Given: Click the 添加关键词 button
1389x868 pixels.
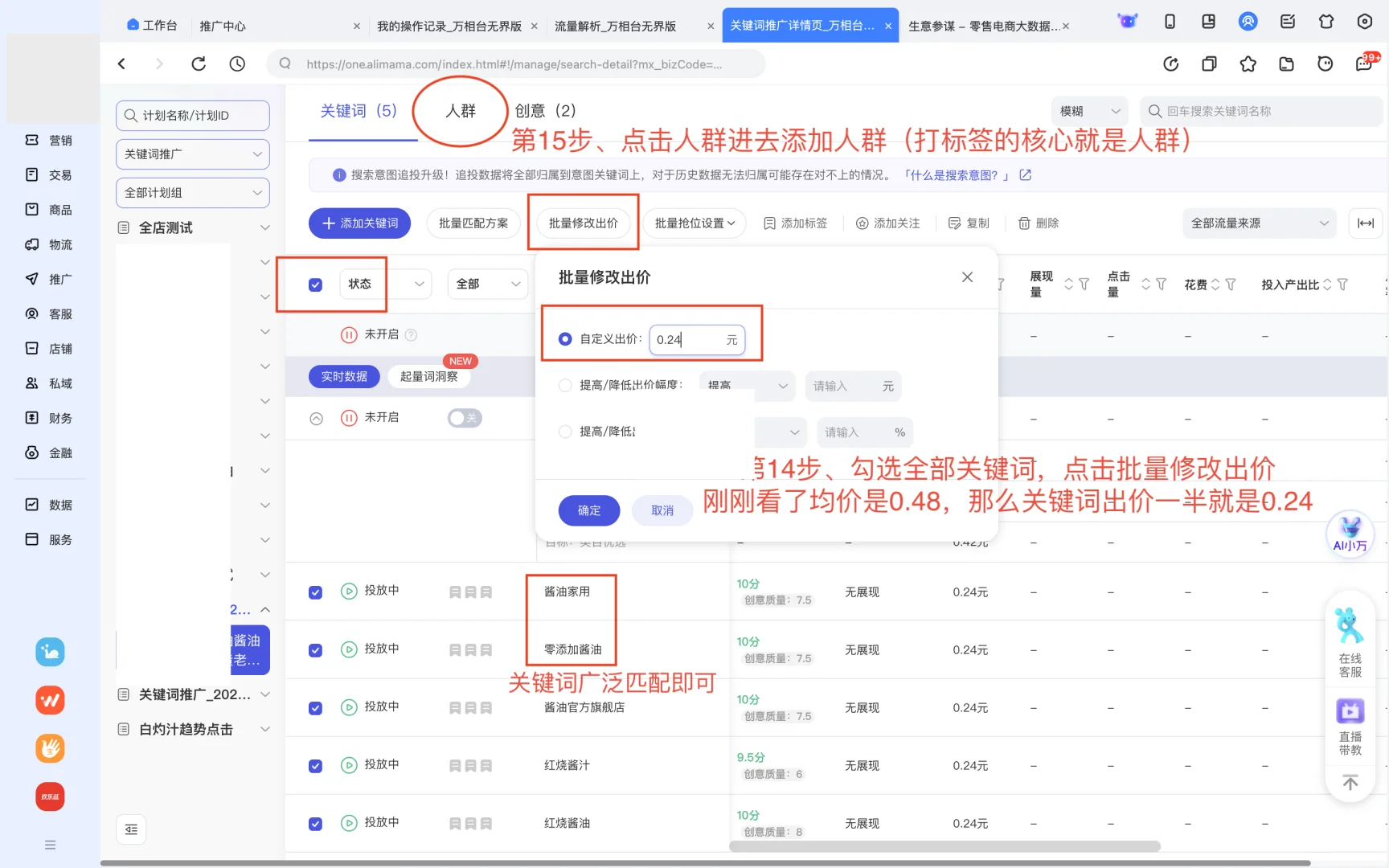Looking at the screenshot, I should [359, 223].
